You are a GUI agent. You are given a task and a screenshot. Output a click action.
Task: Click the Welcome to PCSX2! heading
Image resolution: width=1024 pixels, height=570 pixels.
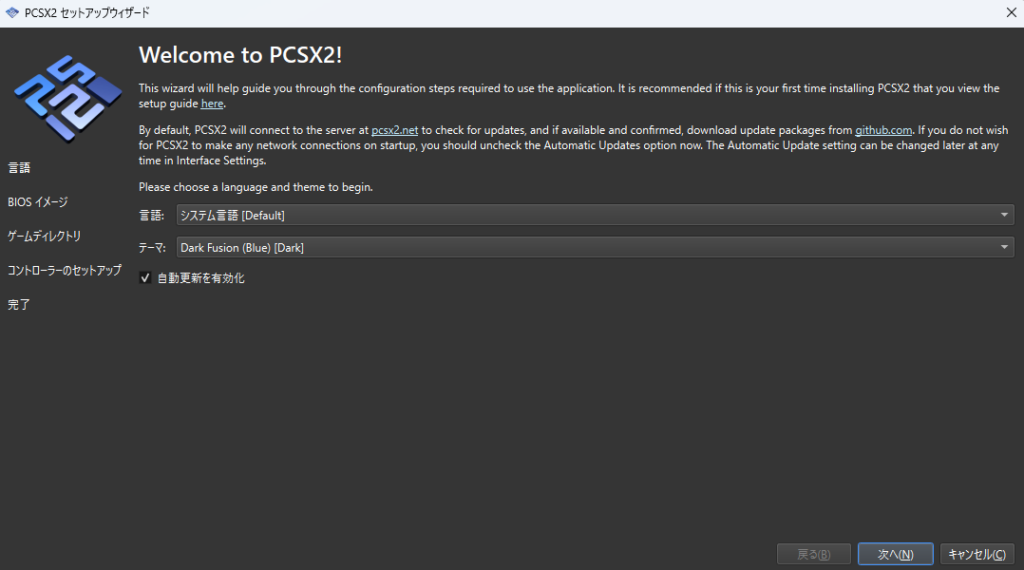point(240,55)
